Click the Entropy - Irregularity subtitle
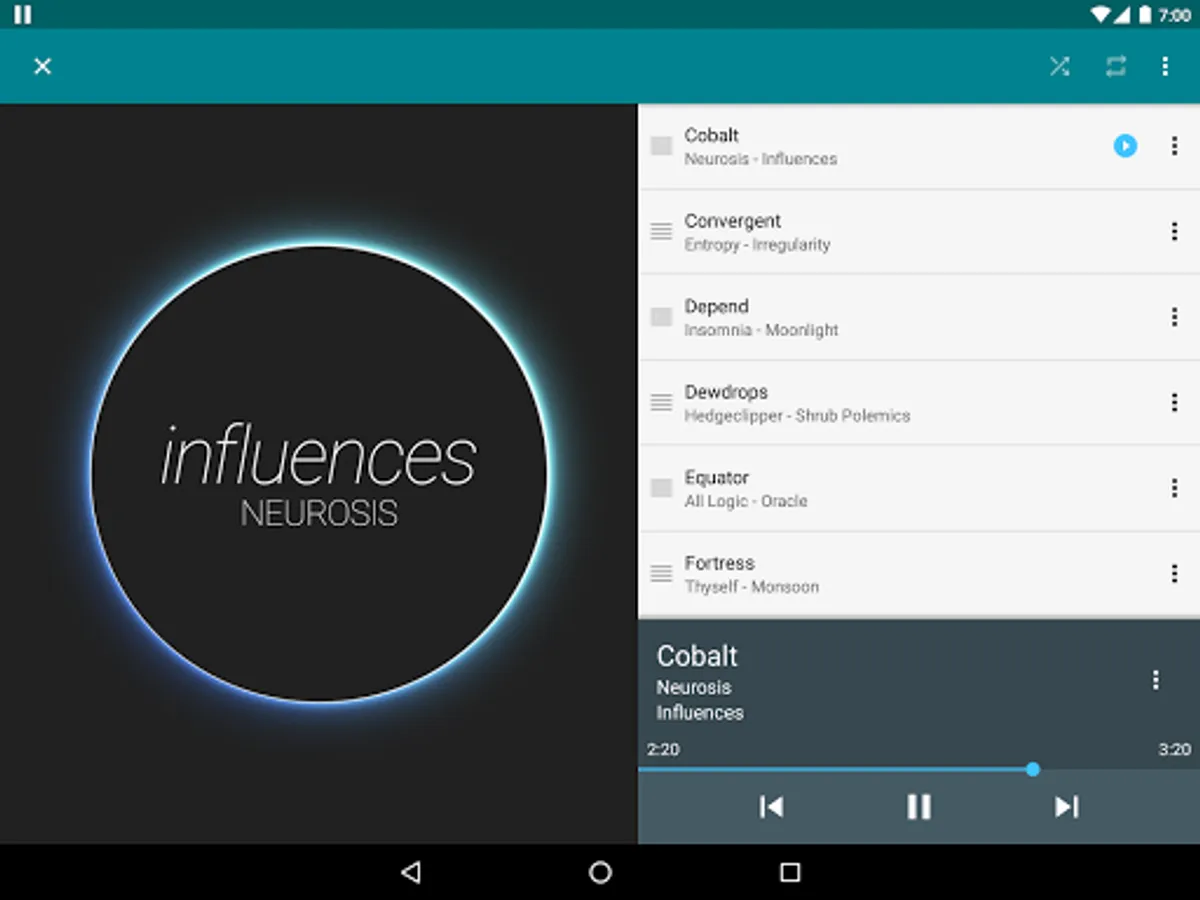The height and width of the screenshot is (900, 1200). (x=757, y=244)
